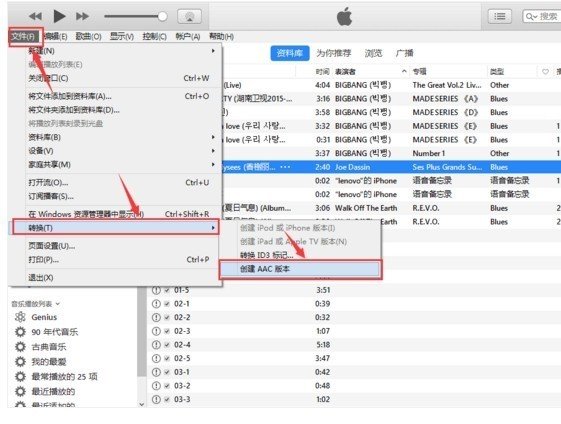Open the 帮助(H) menu
This screenshot has width=561, height=424.
(x=221, y=36)
